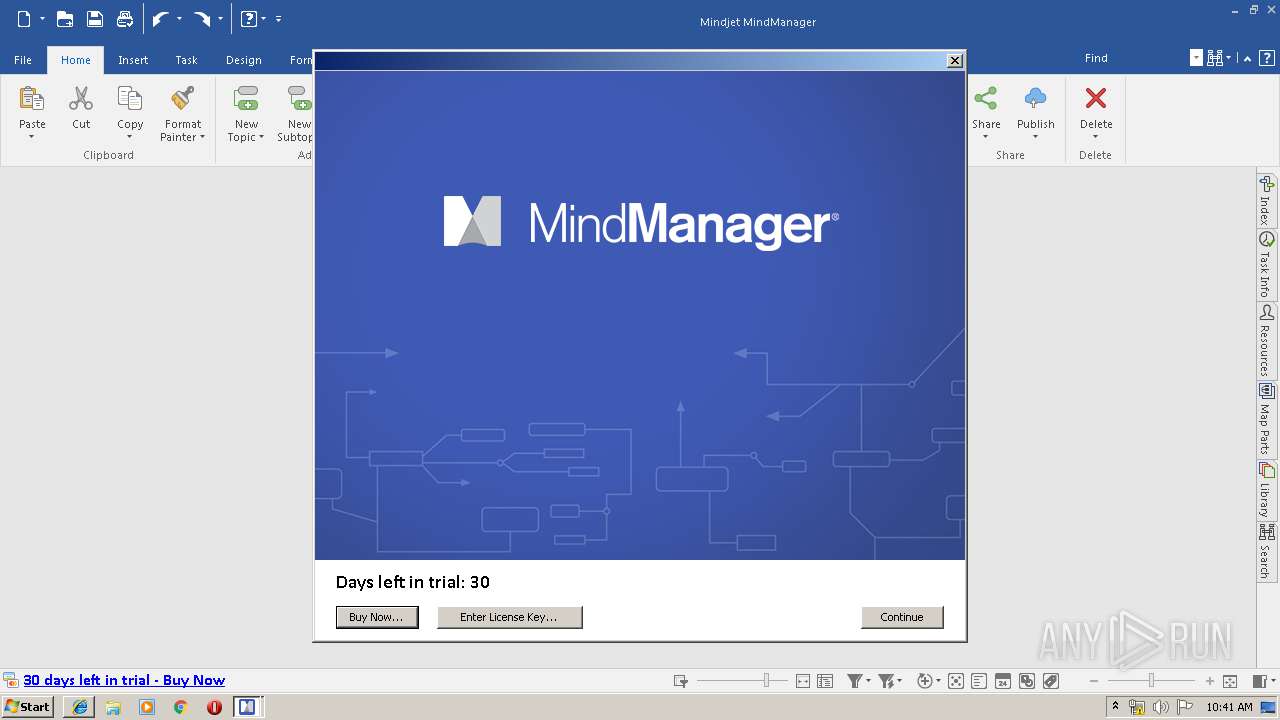Click Continue in the trial dialog

pyautogui.click(x=901, y=617)
